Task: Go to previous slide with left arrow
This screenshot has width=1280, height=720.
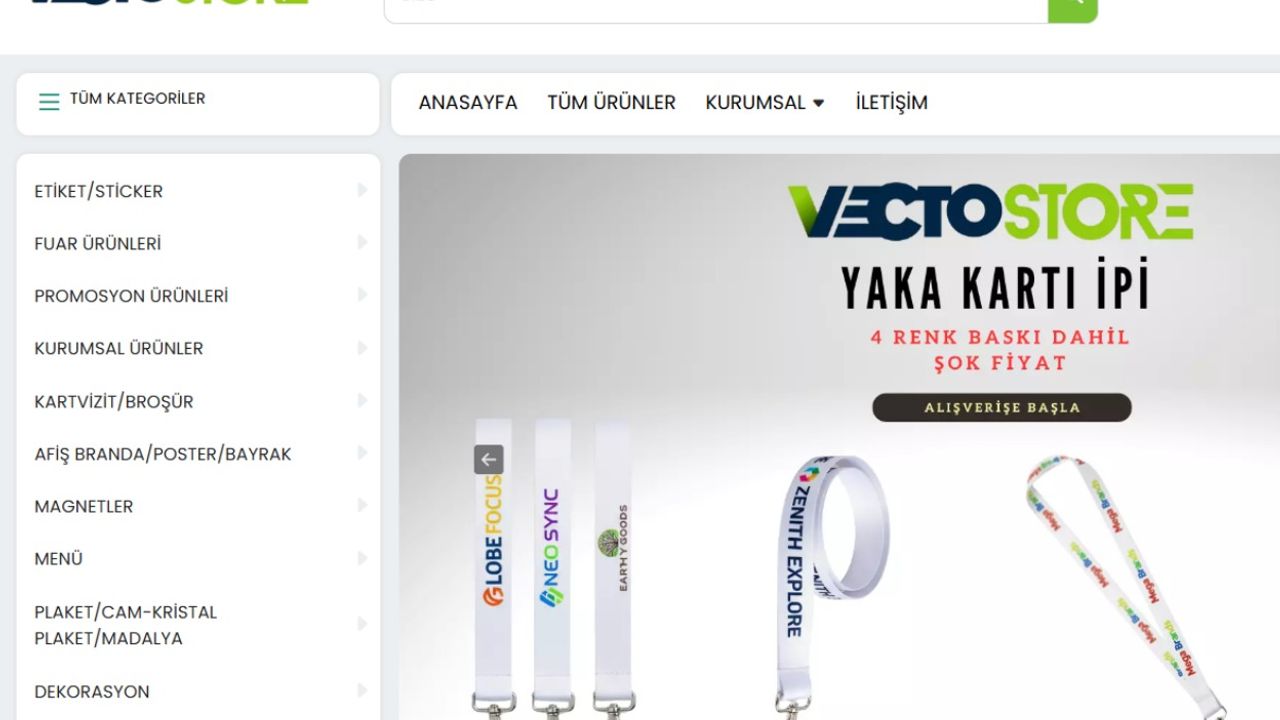Action: coord(488,460)
